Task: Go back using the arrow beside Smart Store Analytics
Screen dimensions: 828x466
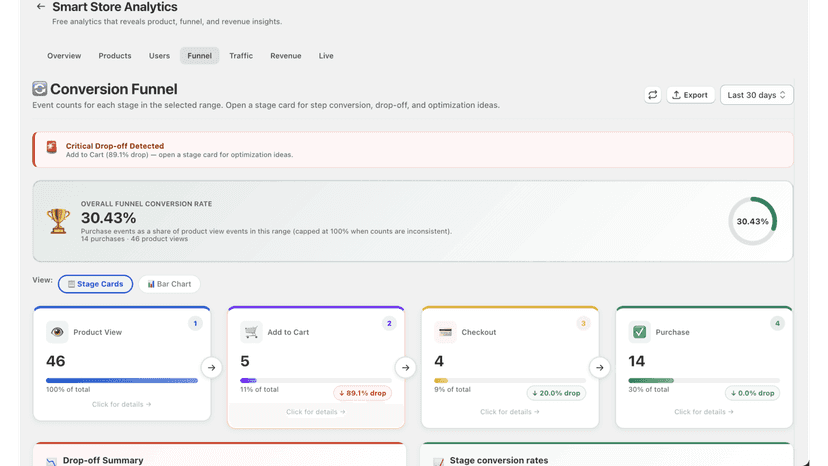Action: tap(41, 7)
